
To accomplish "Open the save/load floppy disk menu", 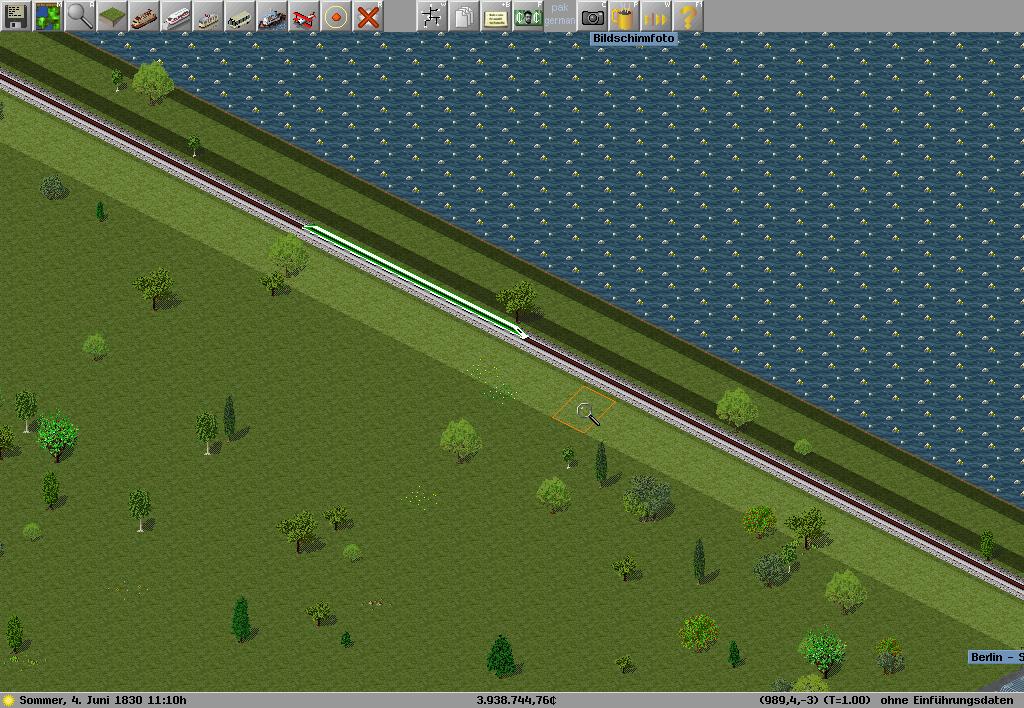I will 16,16.
